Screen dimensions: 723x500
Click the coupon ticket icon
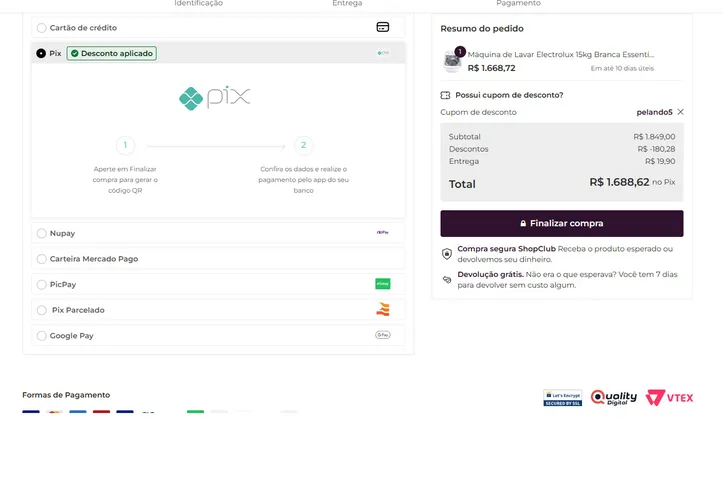pos(445,95)
